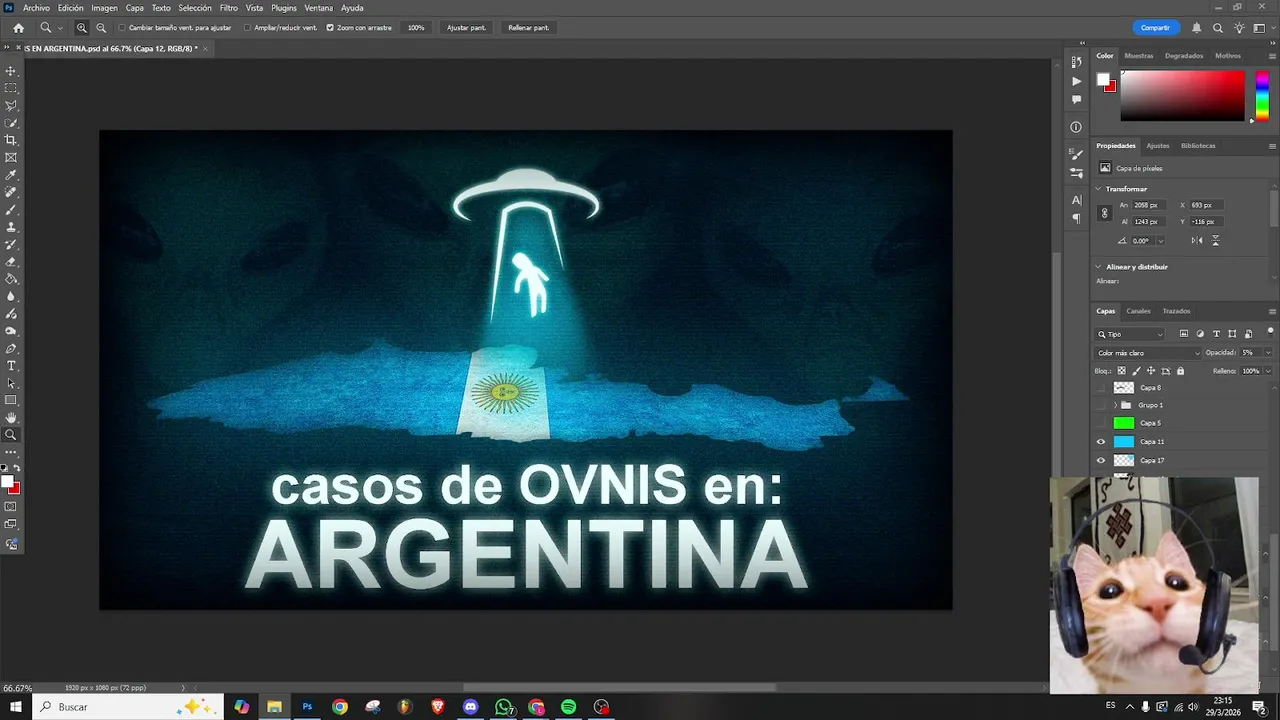Viewport: 1280px width, 720px height.
Task: Select the Brush tool
Action: 11,210
